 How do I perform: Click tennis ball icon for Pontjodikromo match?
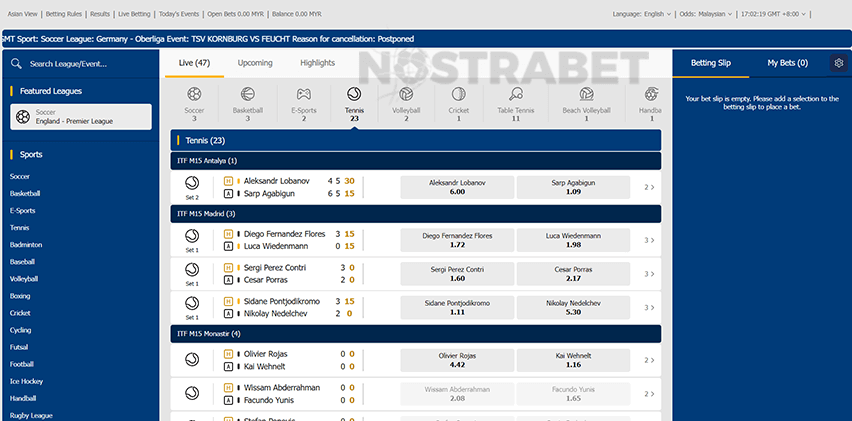(192, 303)
